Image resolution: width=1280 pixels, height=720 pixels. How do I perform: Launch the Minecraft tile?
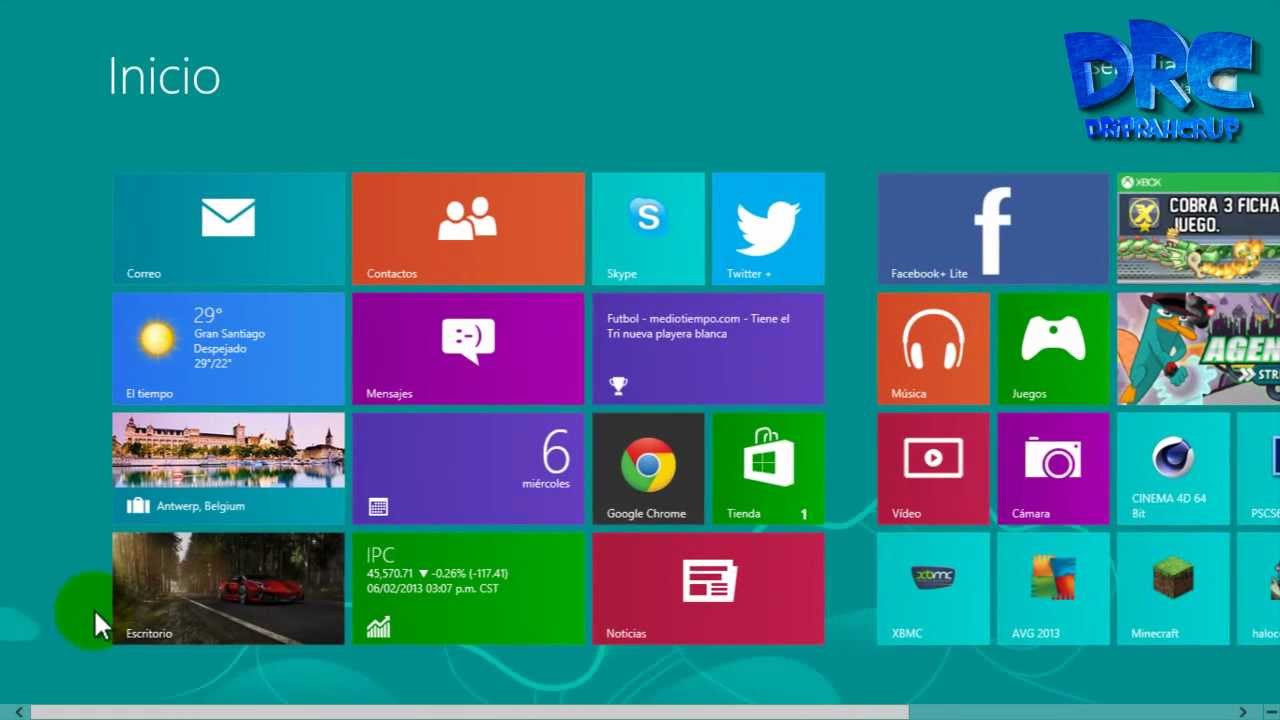(x=1173, y=589)
